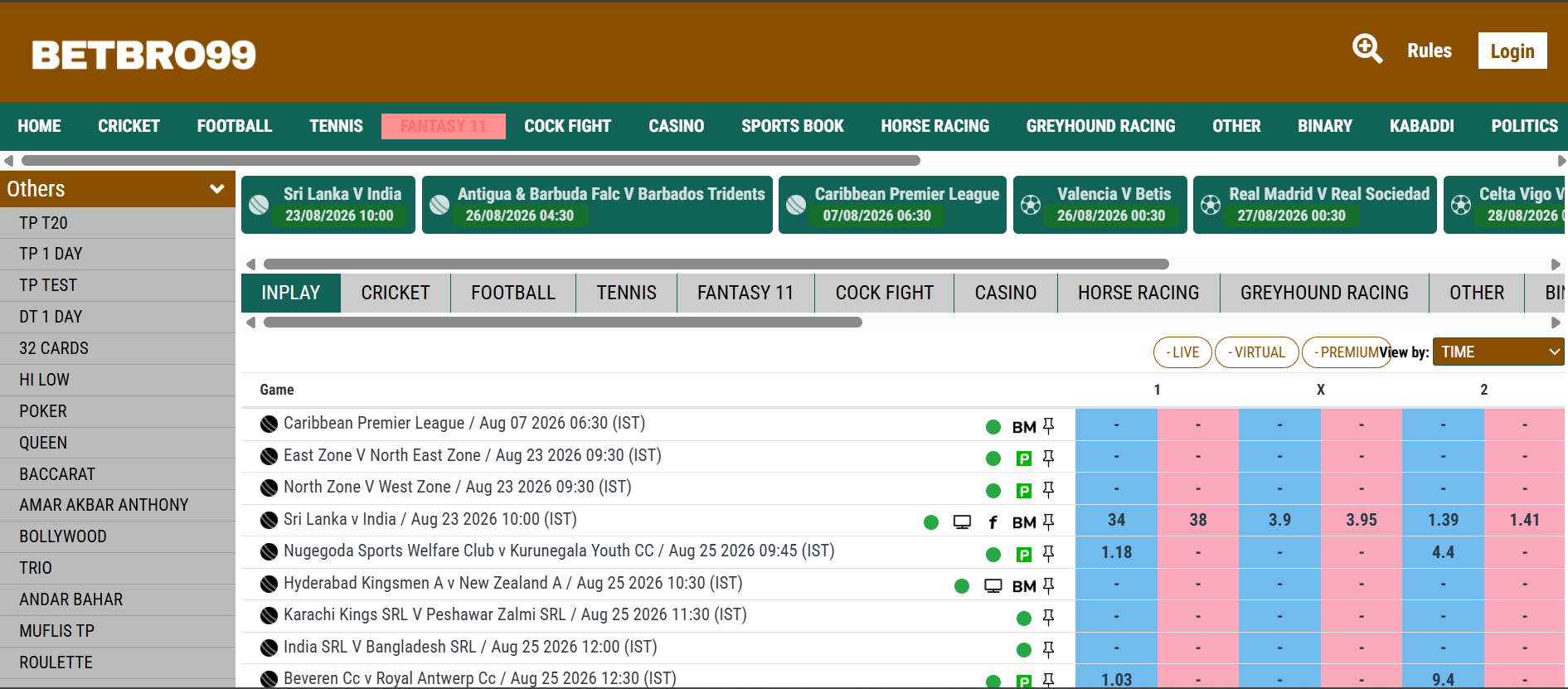
Task: Click blue back odds 34 for Sri Lanka v India
Action: coord(1116,520)
